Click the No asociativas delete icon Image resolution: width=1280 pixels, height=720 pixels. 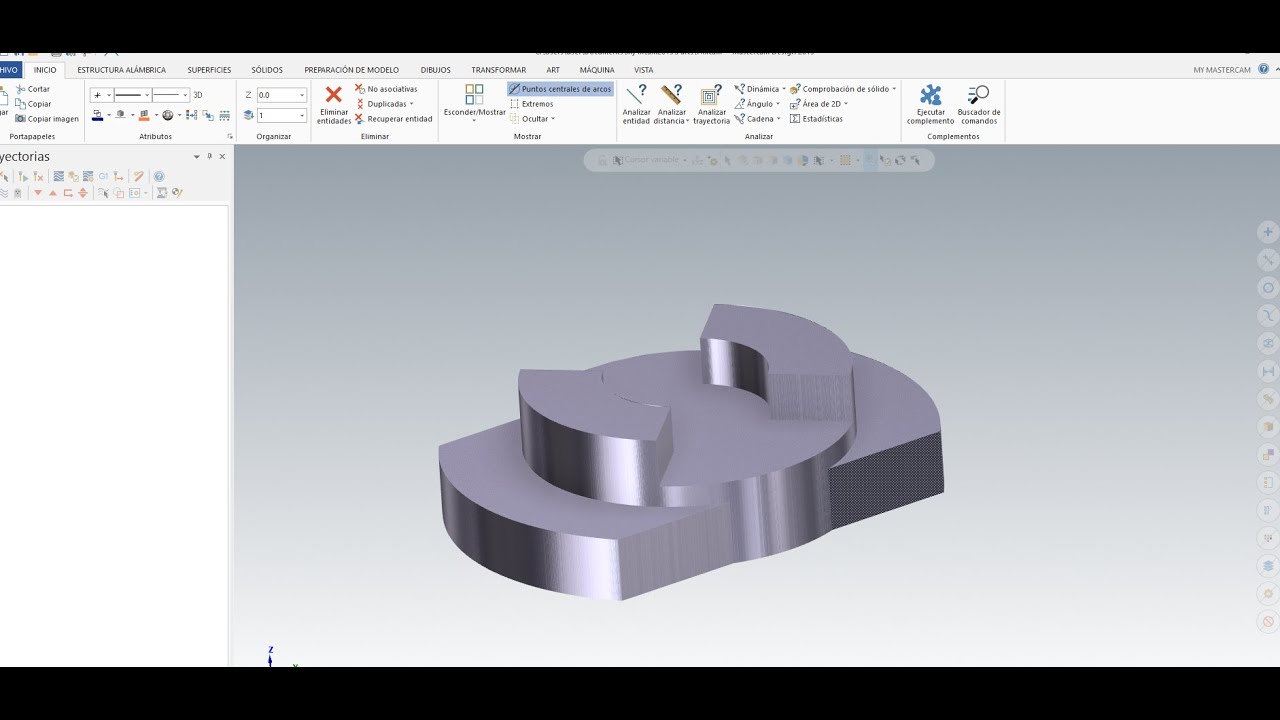tap(360, 89)
